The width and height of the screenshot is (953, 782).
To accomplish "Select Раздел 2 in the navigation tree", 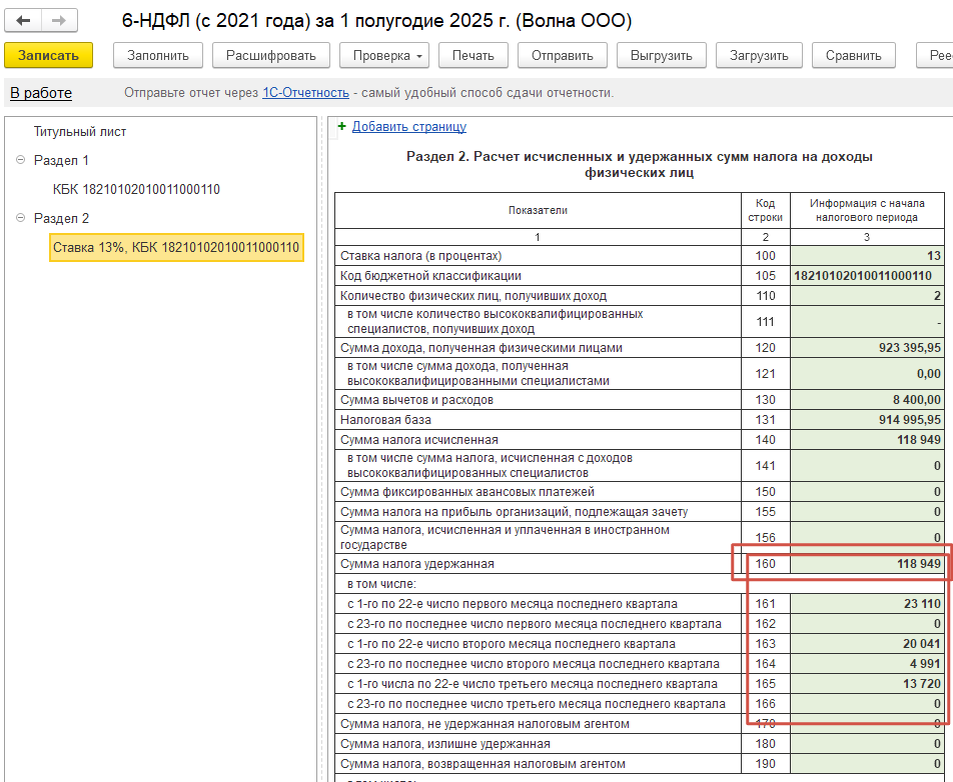I will [61, 218].
